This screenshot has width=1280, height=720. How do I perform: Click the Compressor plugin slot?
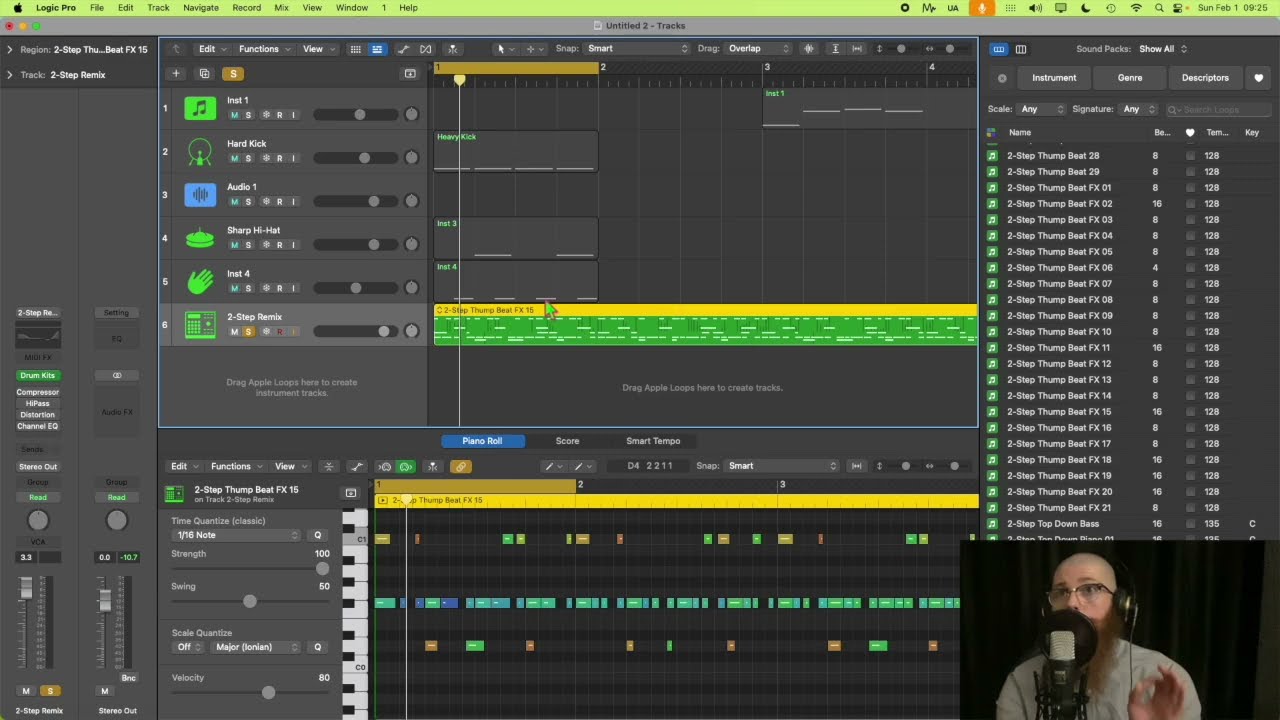click(x=38, y=392)
